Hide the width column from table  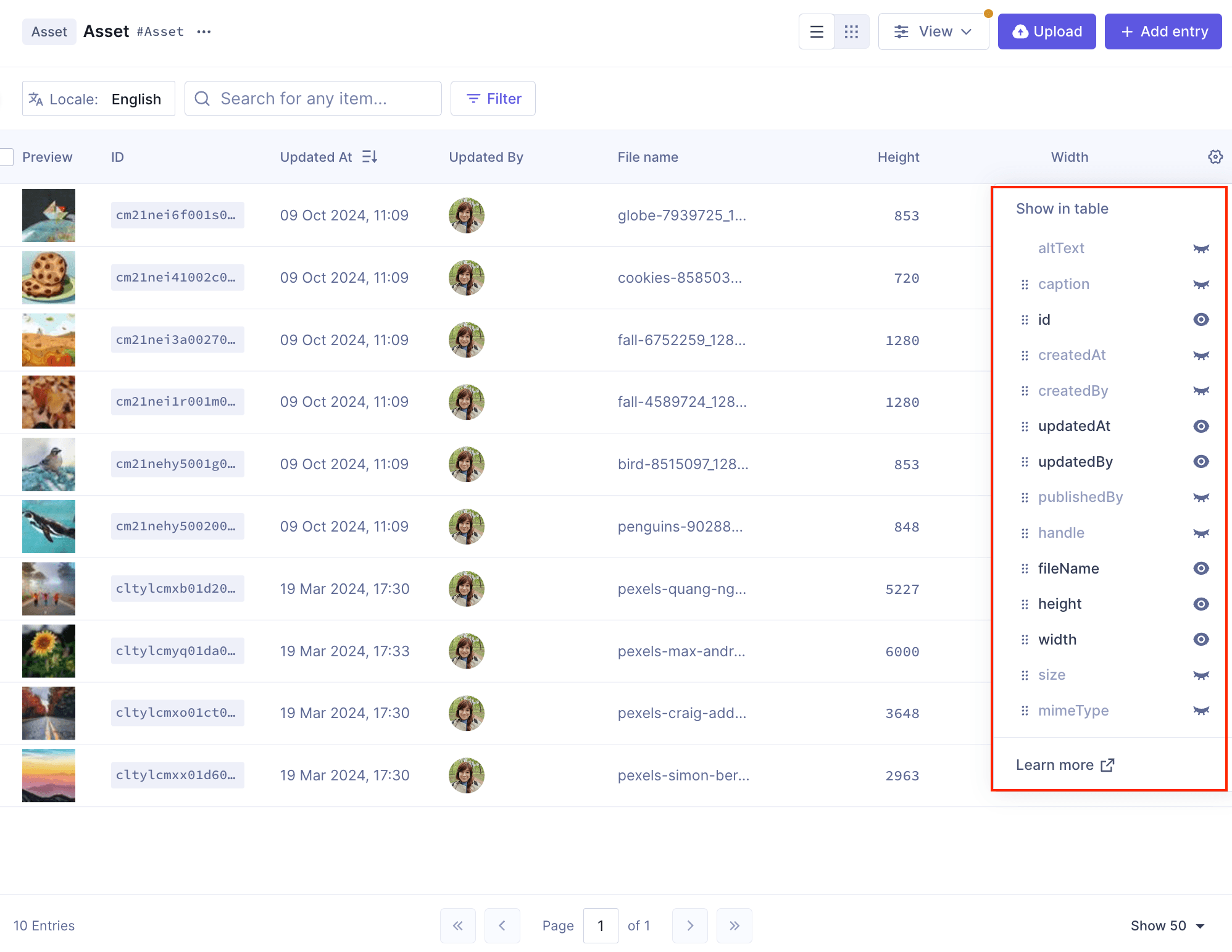(1201, 640)
